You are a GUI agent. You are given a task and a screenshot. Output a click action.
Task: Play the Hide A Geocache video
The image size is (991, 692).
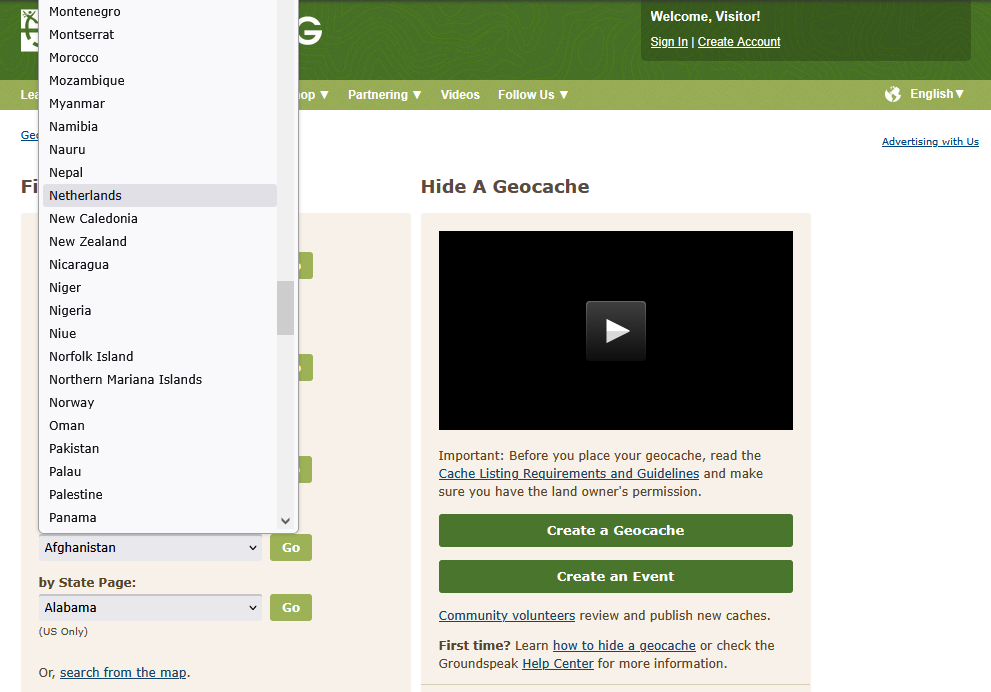point(615,330)
